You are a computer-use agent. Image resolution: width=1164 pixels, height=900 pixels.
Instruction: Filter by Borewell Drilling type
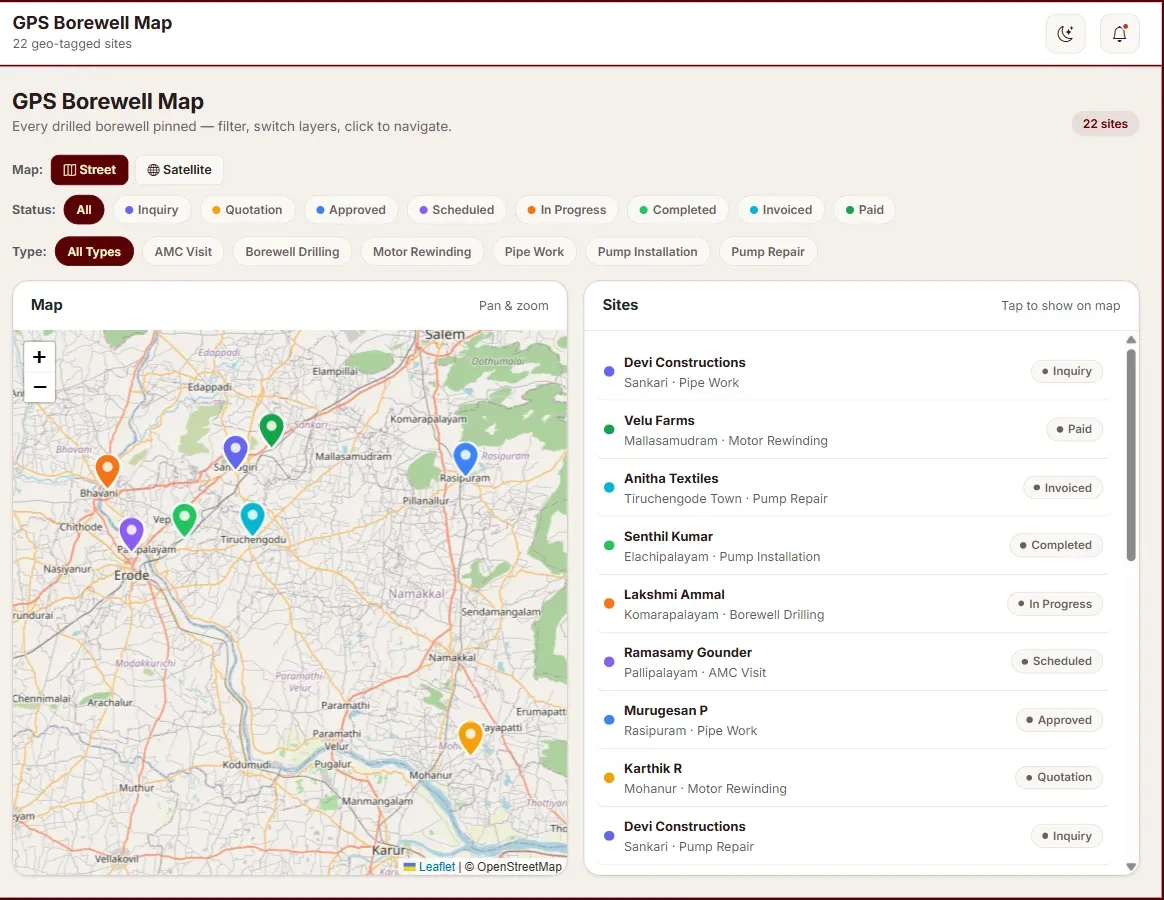point(292,252)
